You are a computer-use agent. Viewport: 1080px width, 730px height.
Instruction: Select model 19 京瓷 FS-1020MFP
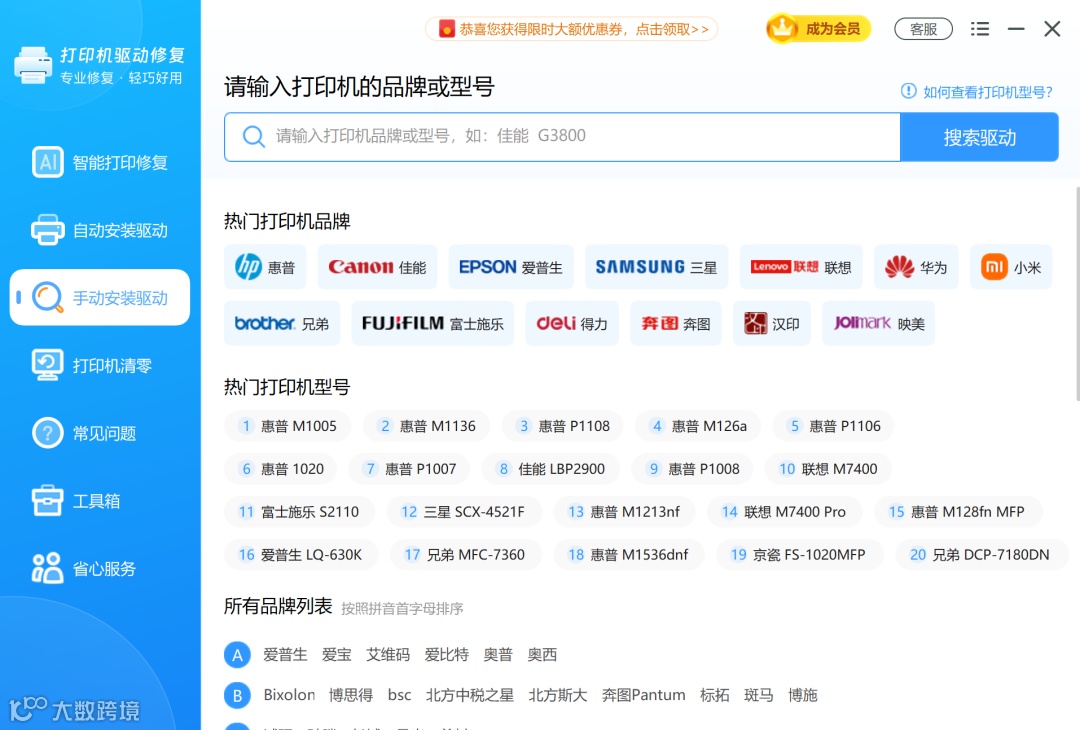point(799,554)
